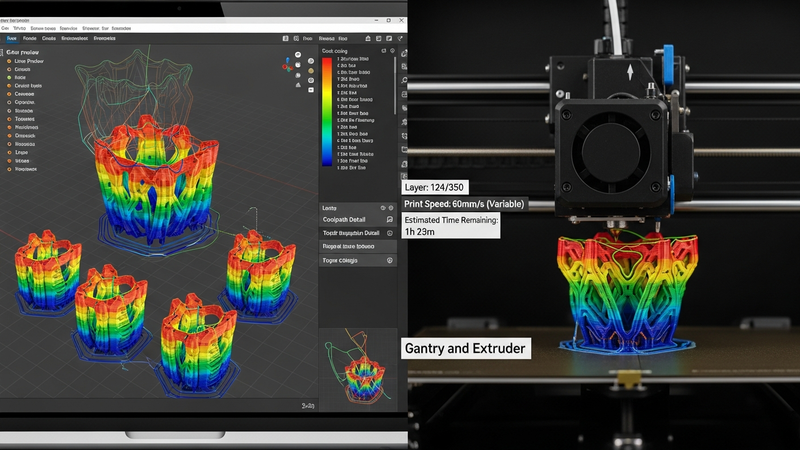This screenshot has height=450, width=800.
Task: Click the square icon right of home icon
Action: 379,38
